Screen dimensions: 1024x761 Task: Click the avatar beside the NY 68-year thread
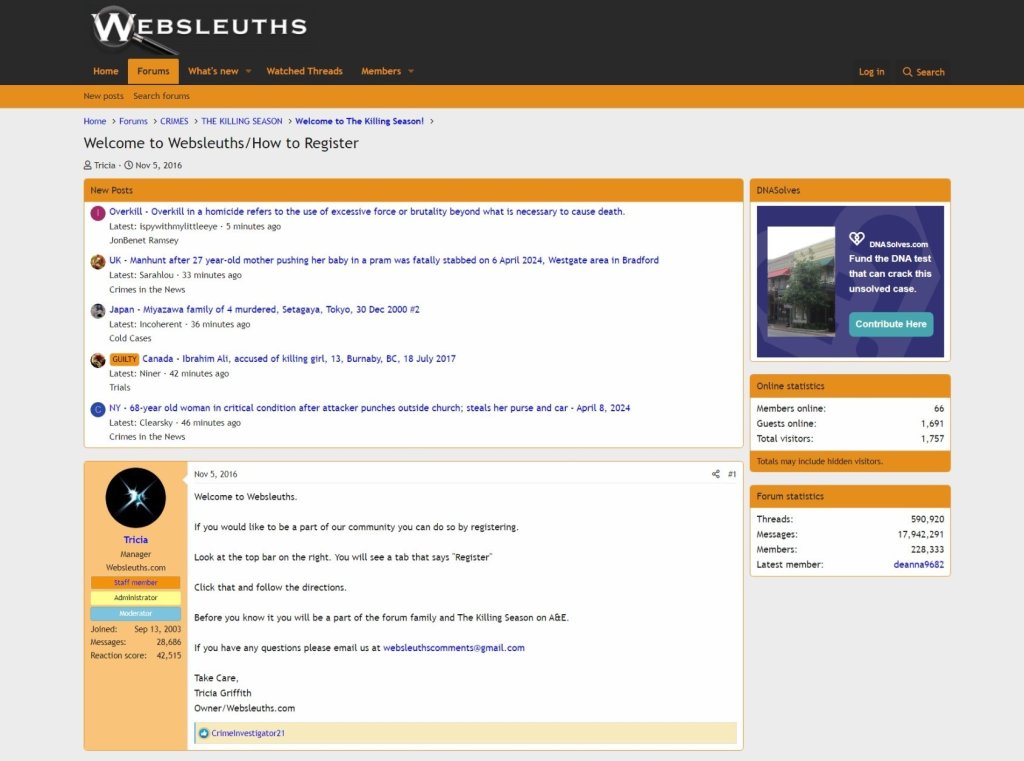(98, 409)
